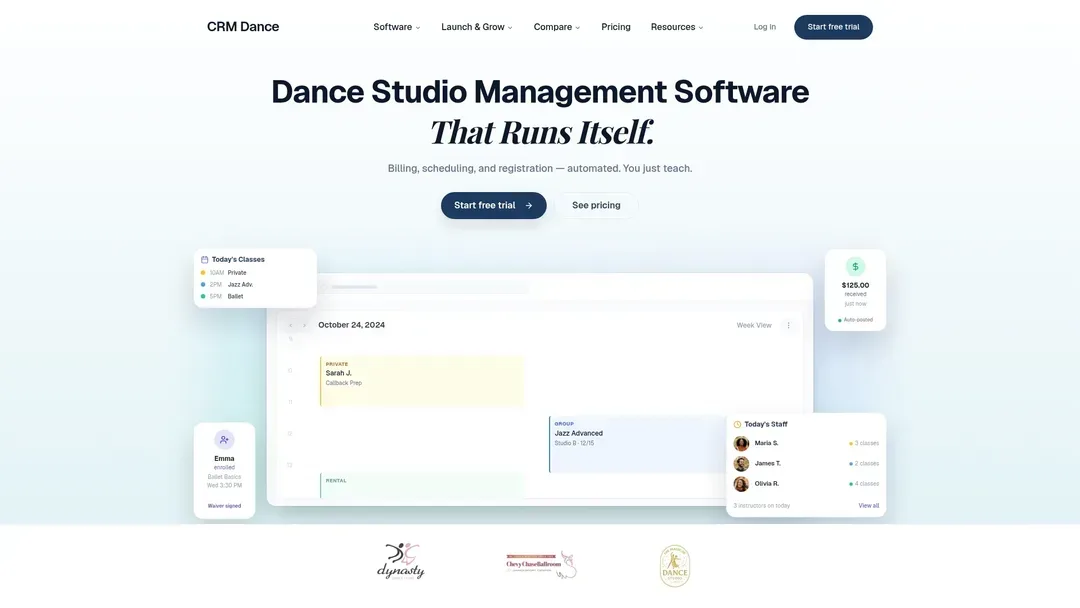
Task: Go to previous date with left chevron
Action: point(291,325)
